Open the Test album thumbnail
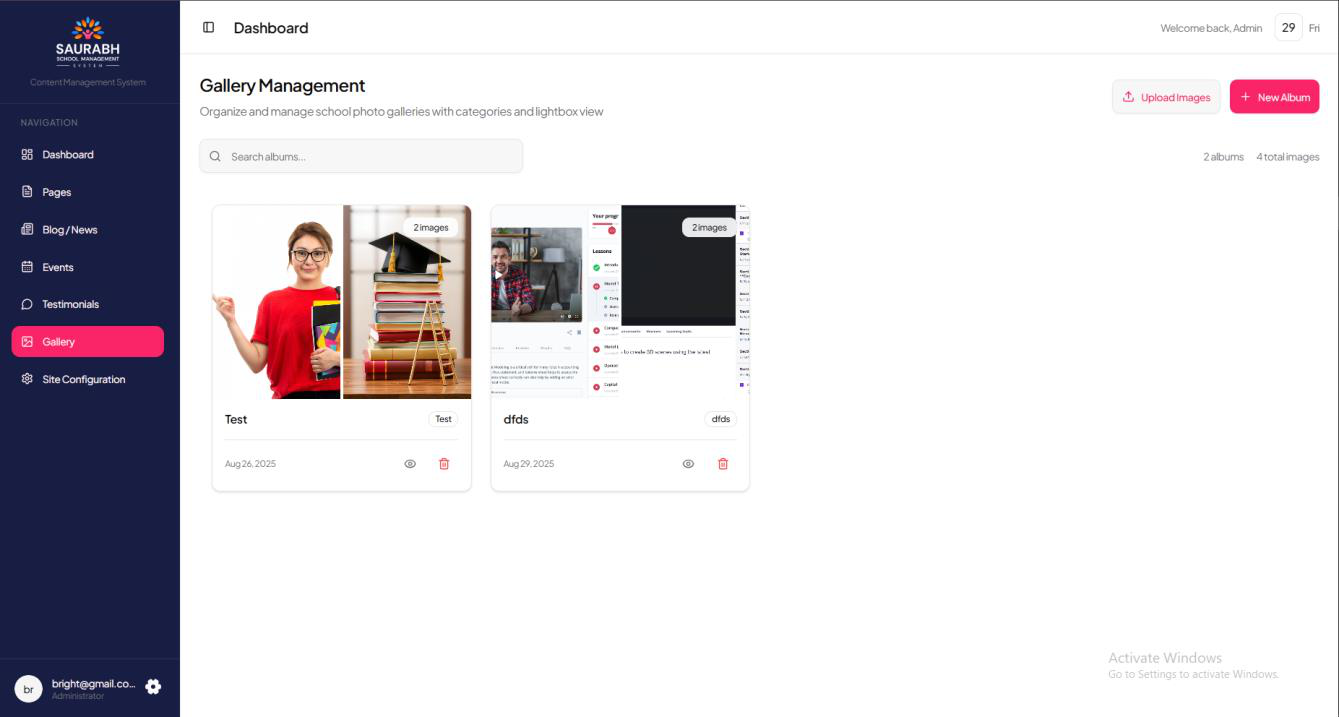 pos(341,302)
